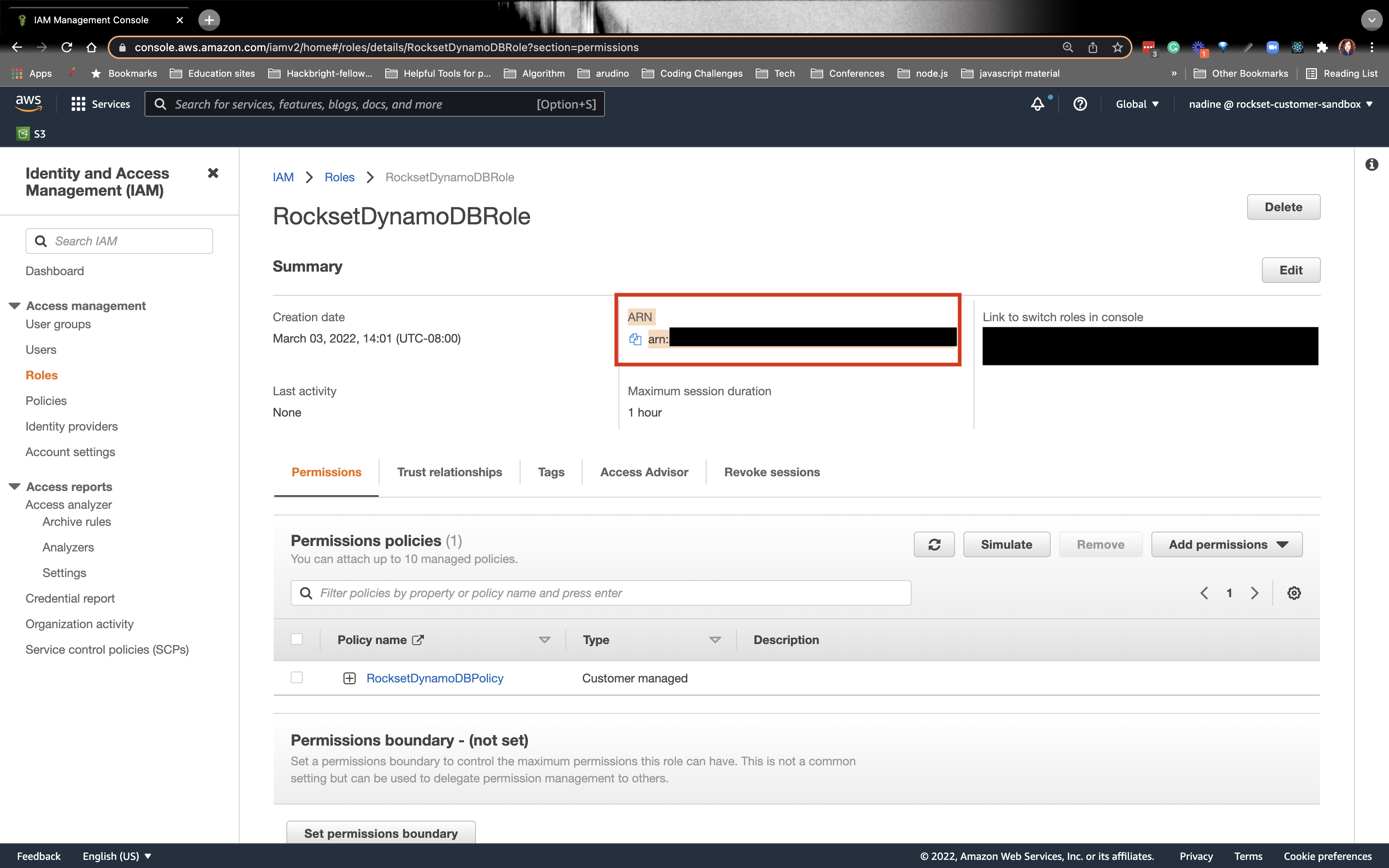
Task: Focus the Search IAM field
Action: [119, 241]
